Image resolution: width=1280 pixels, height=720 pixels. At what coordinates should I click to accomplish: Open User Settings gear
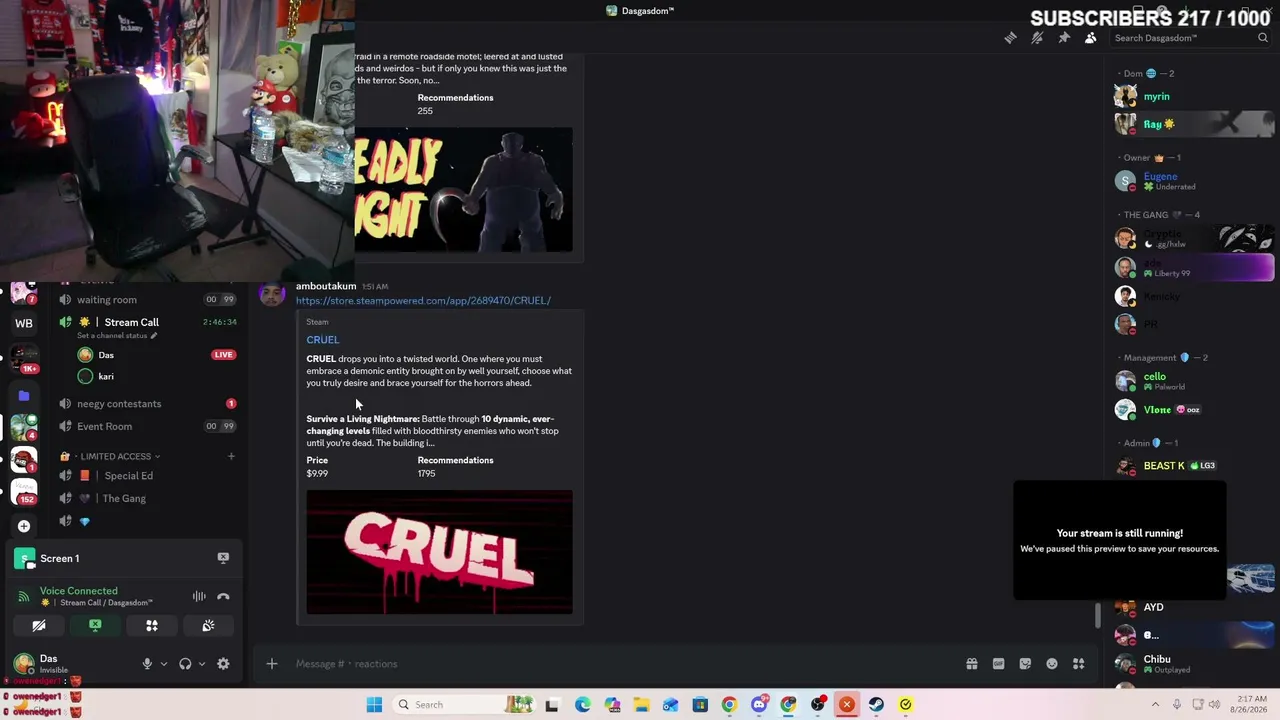(x=223, y=664)
